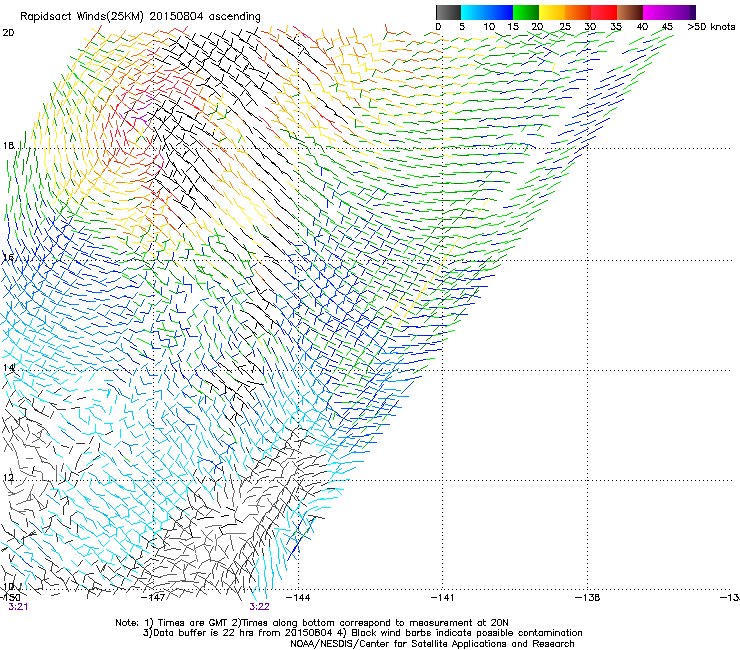Click the '12' latitude axis label
The height and width of the screenshot is (650, 740).
8,478
